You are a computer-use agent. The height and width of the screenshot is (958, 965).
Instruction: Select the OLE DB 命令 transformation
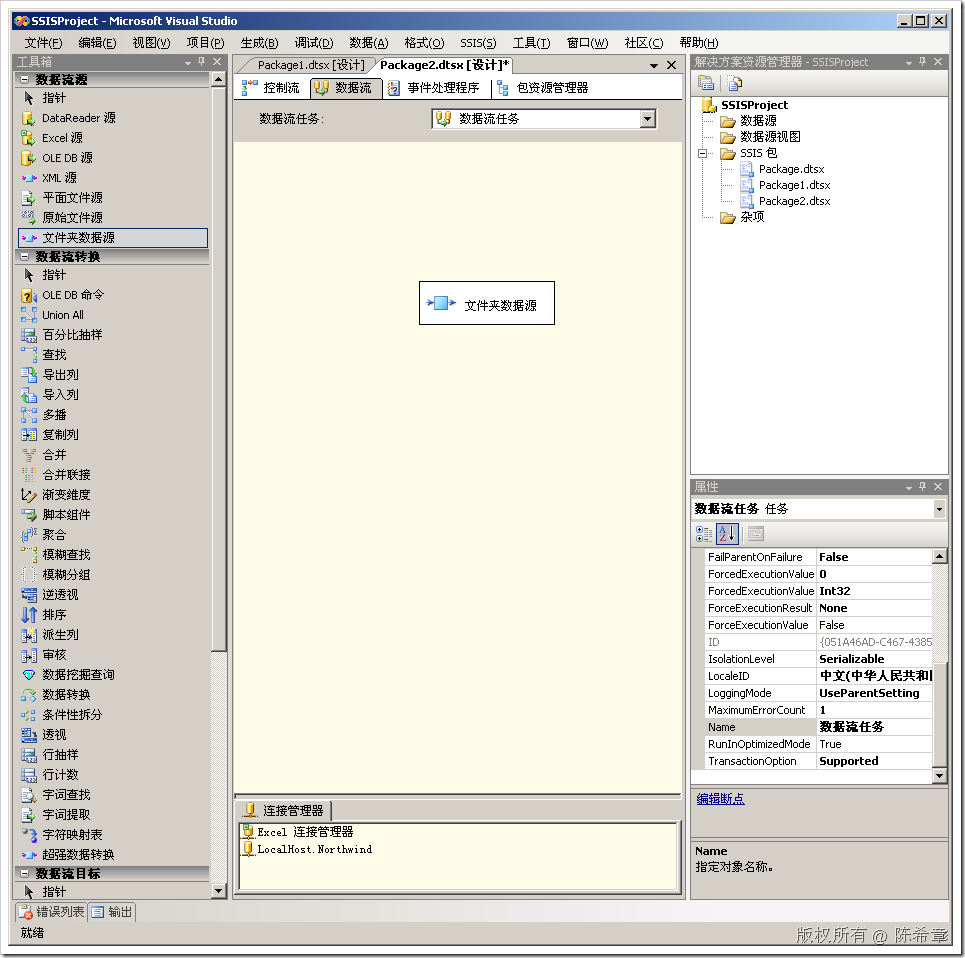pos(73,295)
